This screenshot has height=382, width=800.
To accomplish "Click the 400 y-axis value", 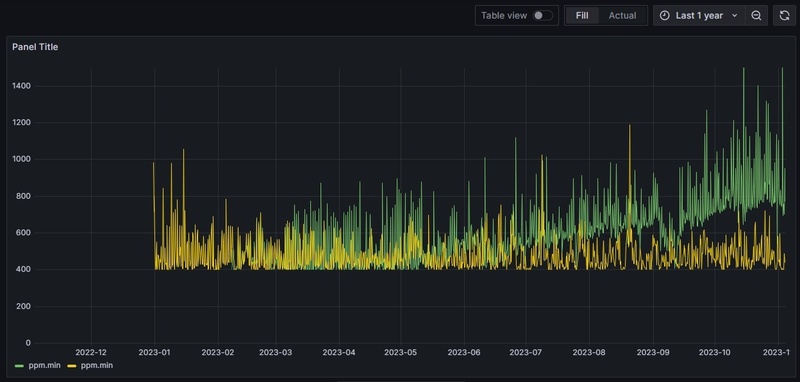I will coord(23,269).
